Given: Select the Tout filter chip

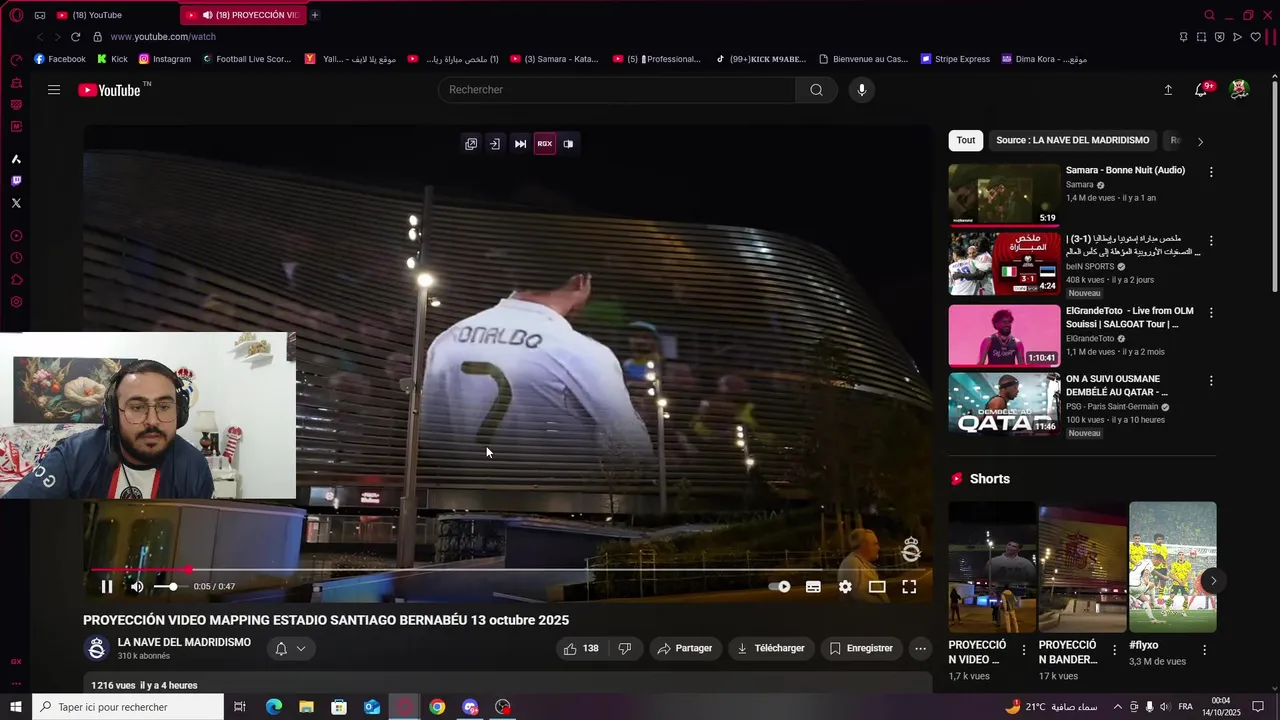Looking at the screenshot, I should 966,141.
